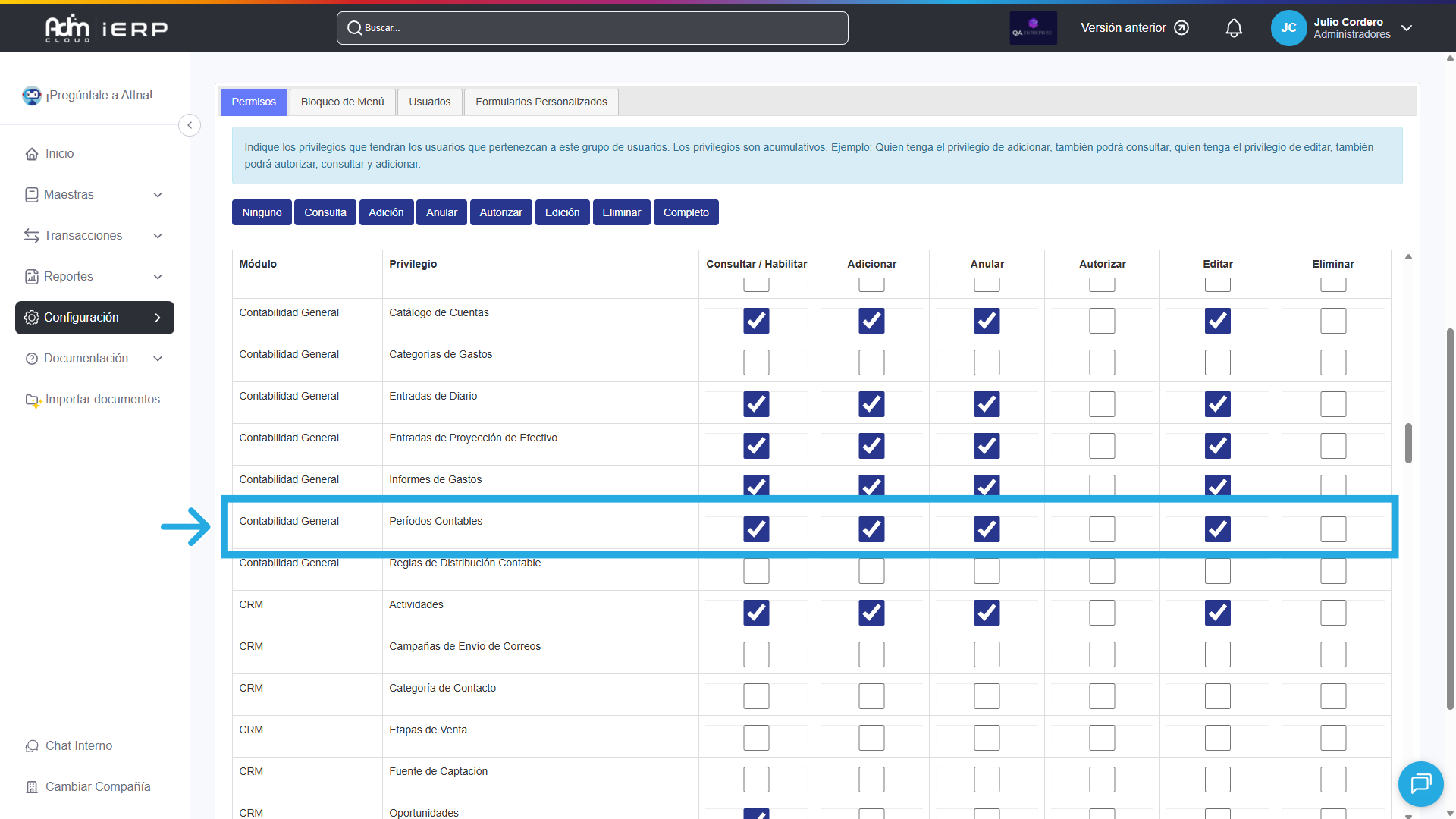Open Importar documentos folder icon
The image size is (1456, 819).
33,400
